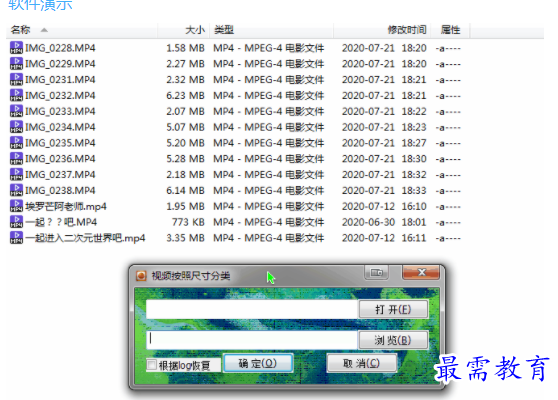
Task: Click the 5.28 MB size cell
Action: (185, 159)
